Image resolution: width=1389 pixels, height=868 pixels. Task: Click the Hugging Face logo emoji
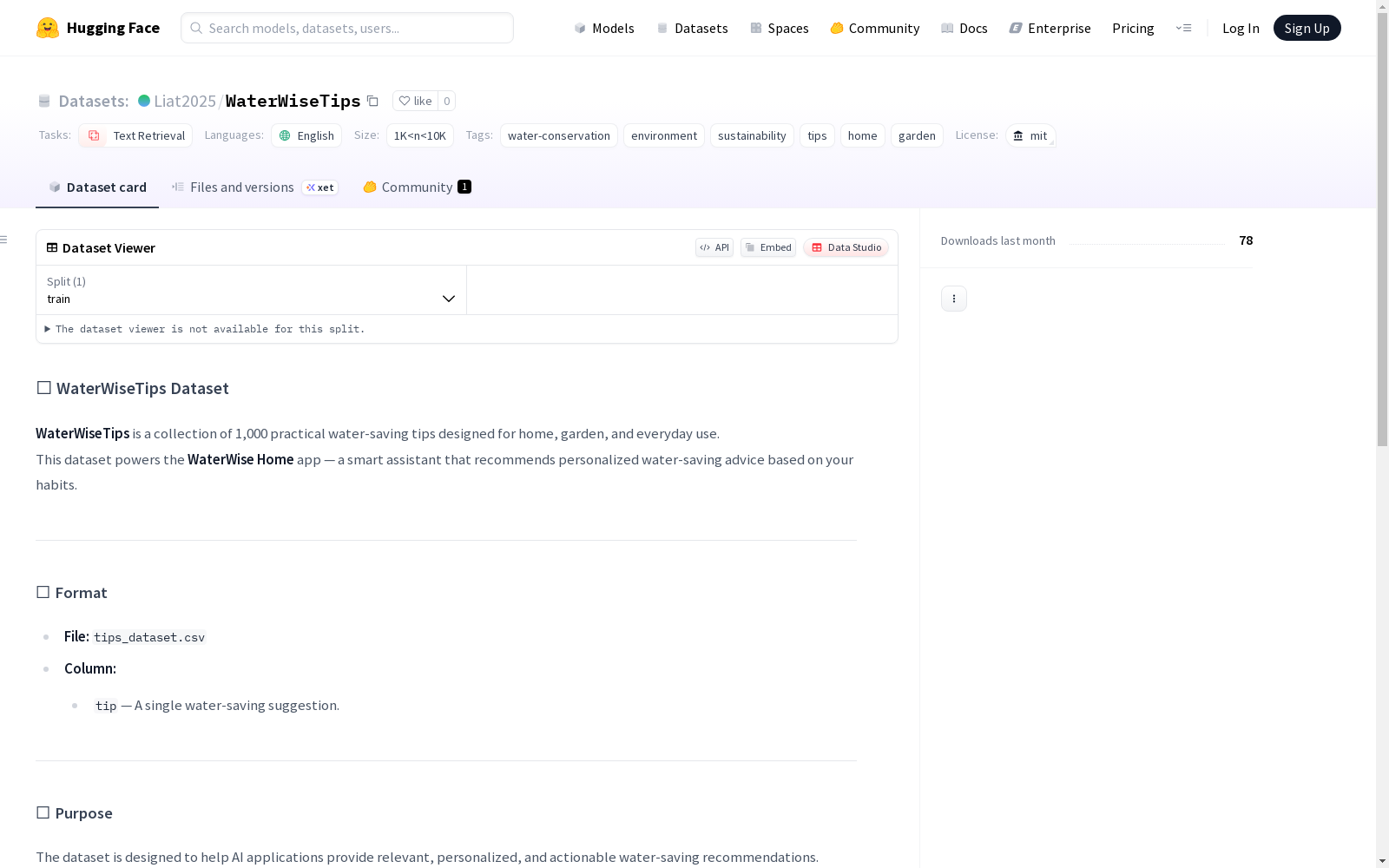[48, 28]
